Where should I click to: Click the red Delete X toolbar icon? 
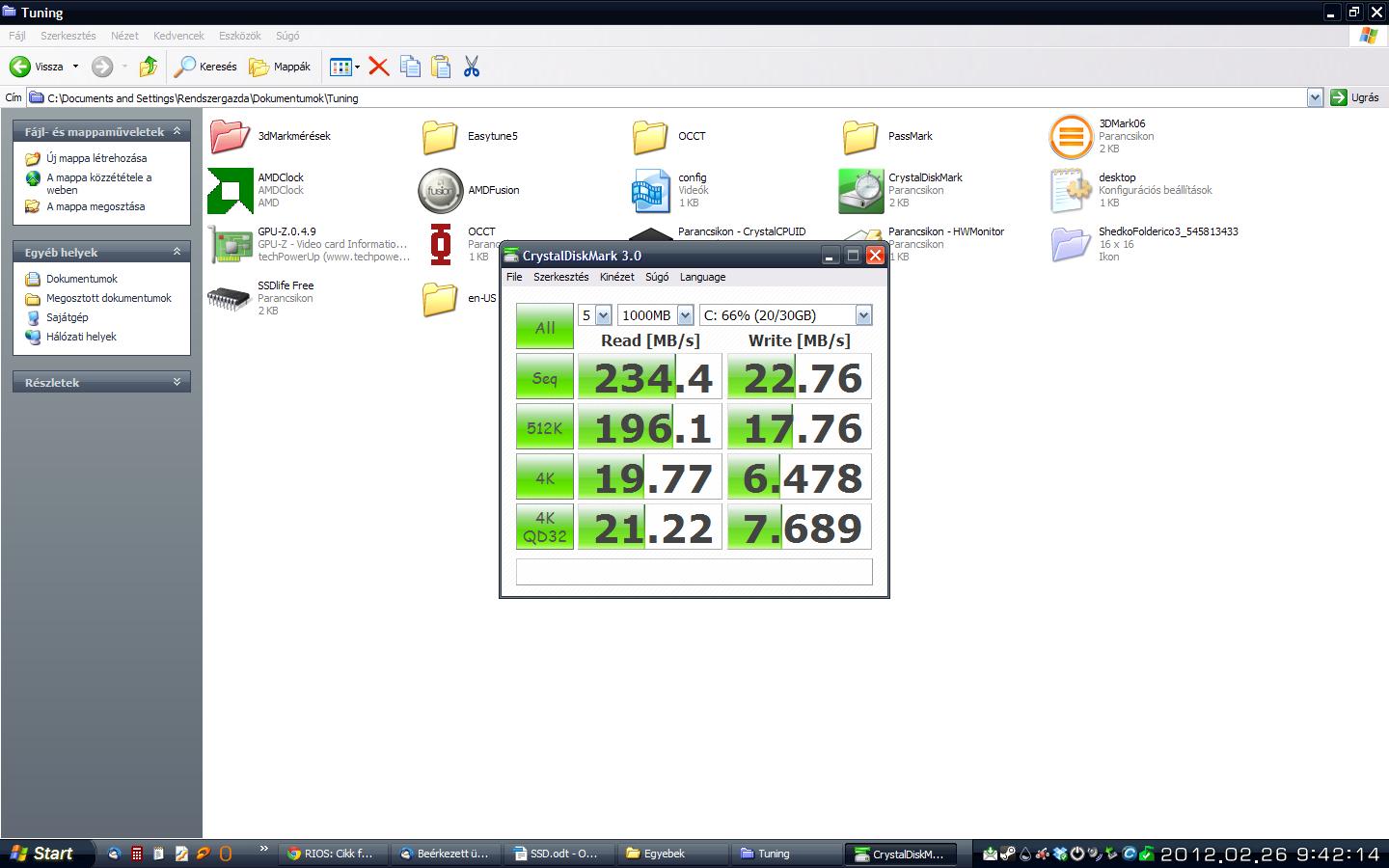tap(379, 67)
